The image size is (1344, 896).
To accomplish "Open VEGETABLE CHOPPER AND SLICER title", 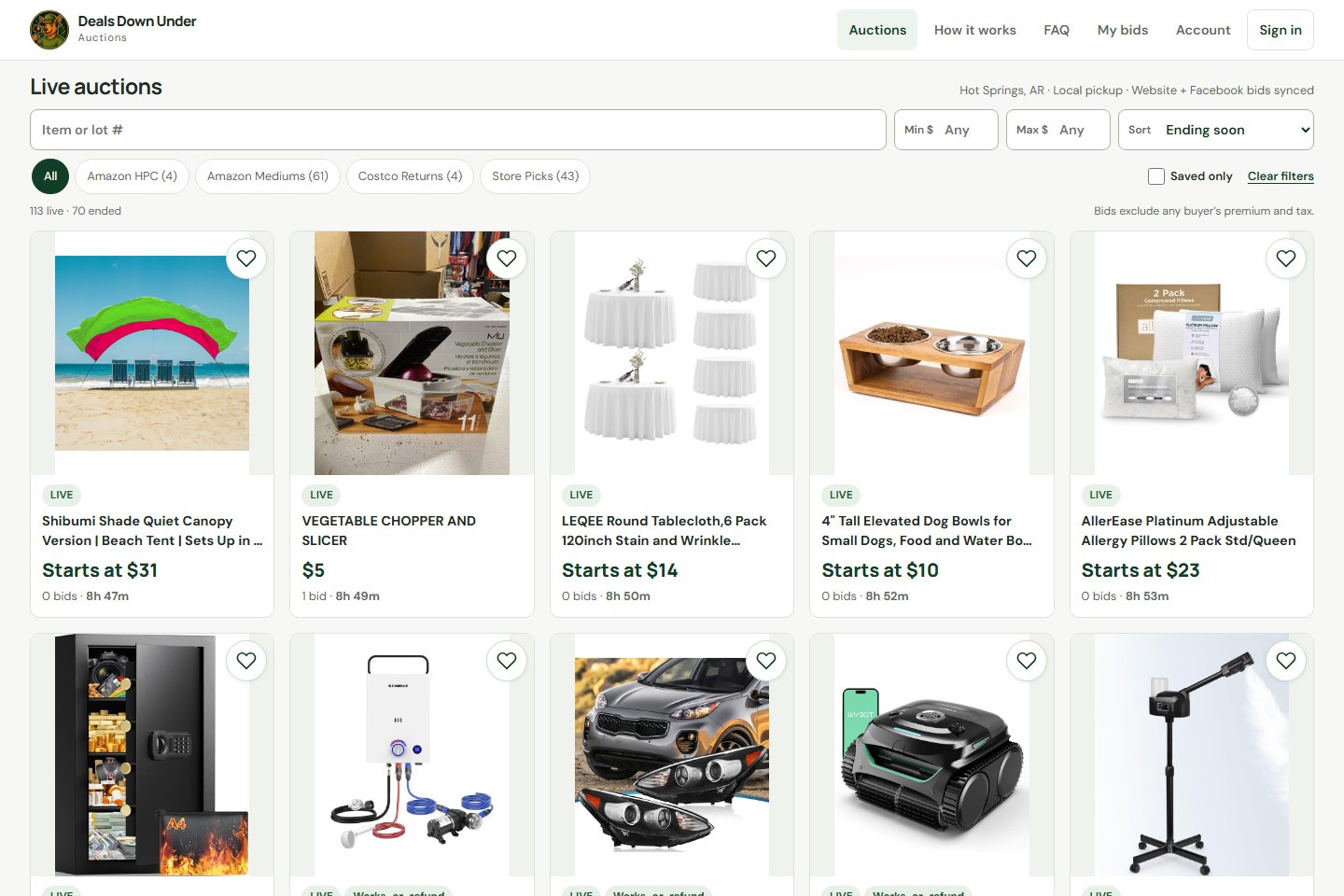I will (389, 531).
